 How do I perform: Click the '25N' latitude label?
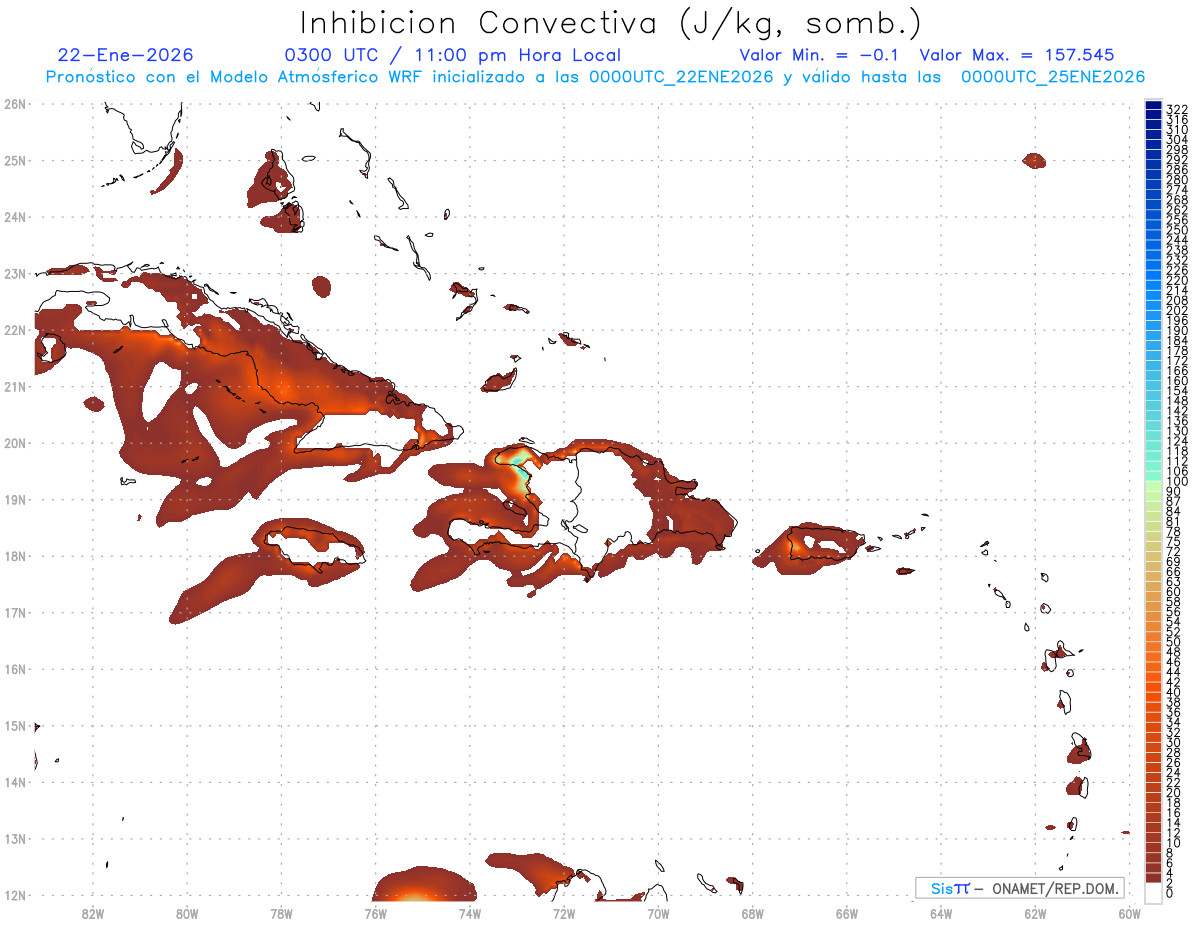pyautogui.click(x=14, y=160)
